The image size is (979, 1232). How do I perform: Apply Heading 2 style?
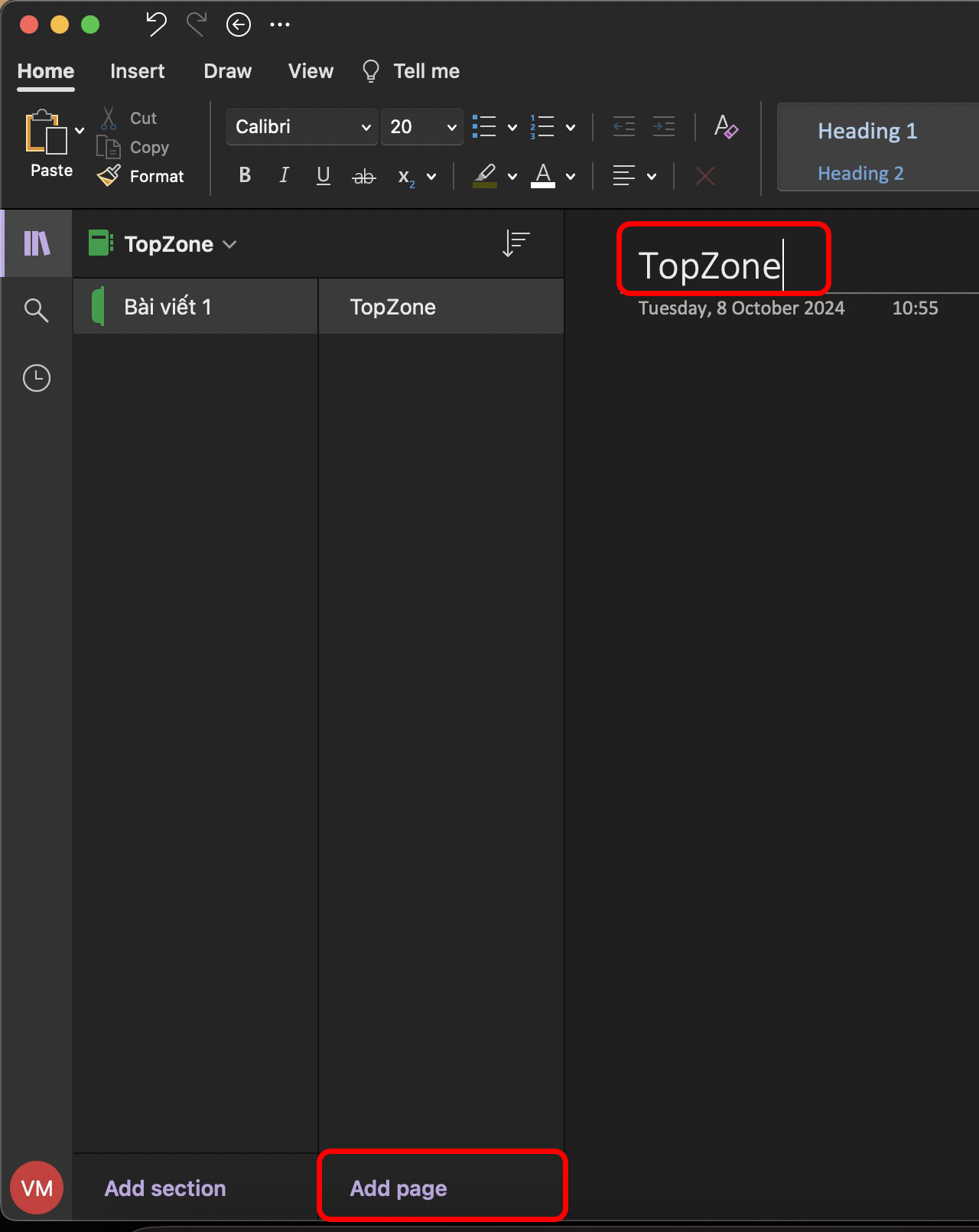tap(860, 174)
